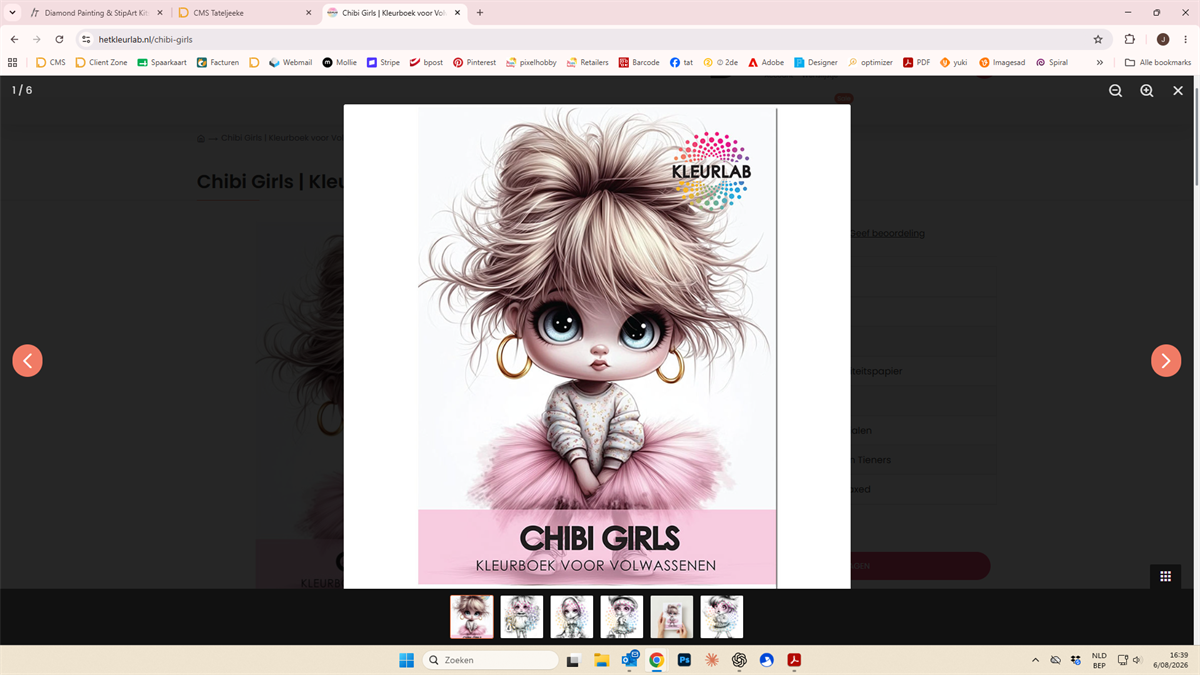The image size is (1200, 675).
Task: Open the Spaarkaart bookmark
Action: point(162,62)
